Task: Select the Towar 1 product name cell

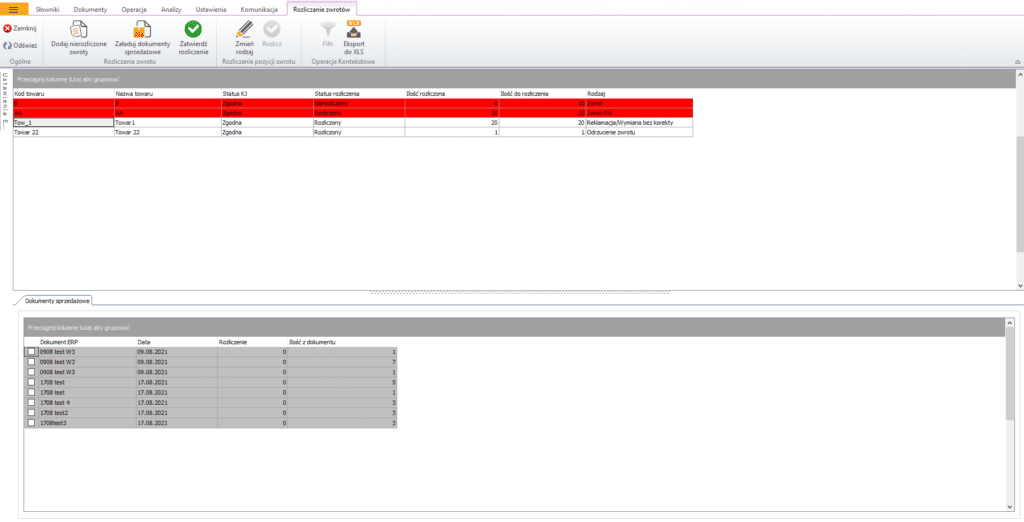Action: point(167,122)
